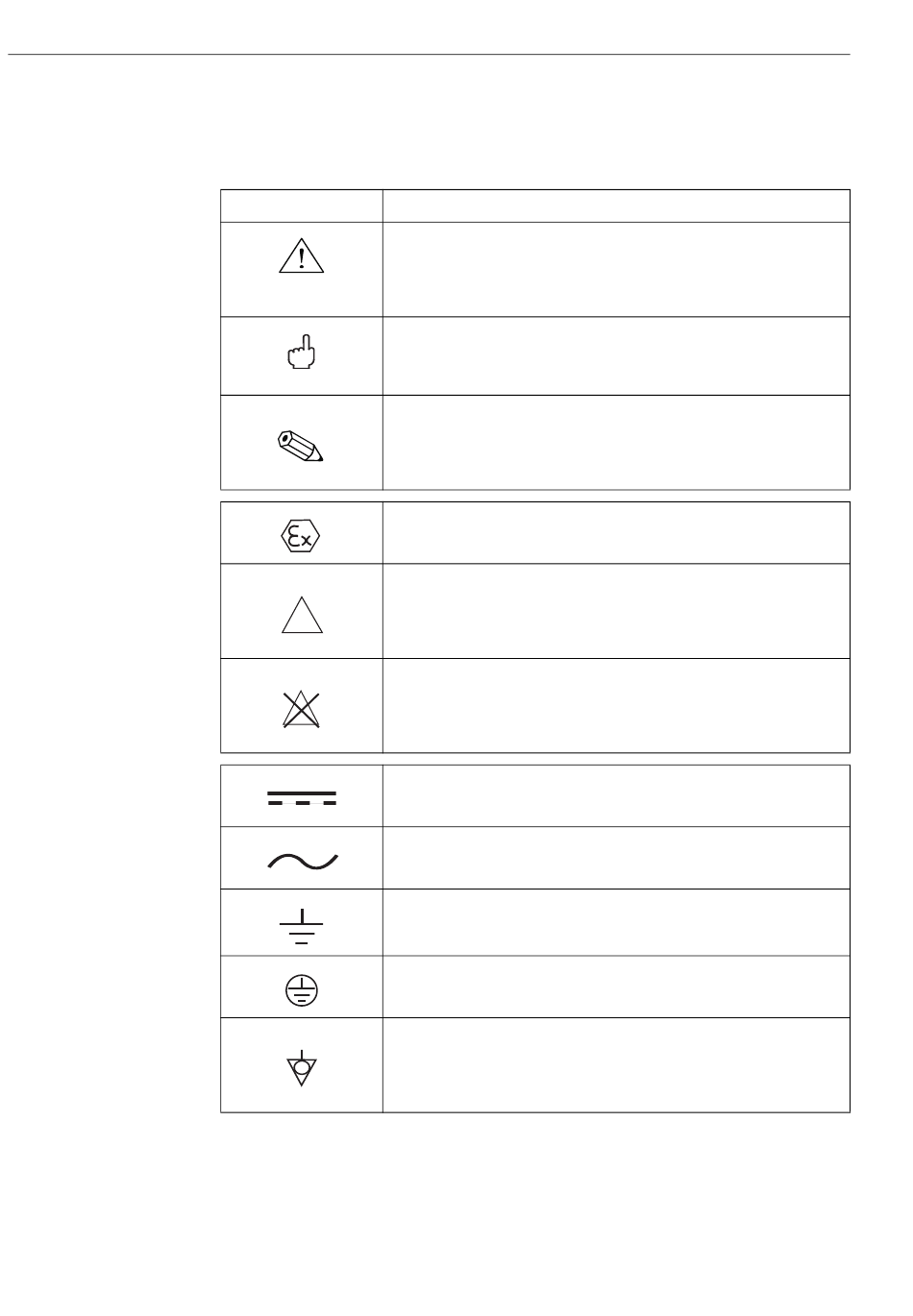Select the blank description cell beside pencil symbol
The width and height of the screenshot is (913, 1316).
click(616, 443)
